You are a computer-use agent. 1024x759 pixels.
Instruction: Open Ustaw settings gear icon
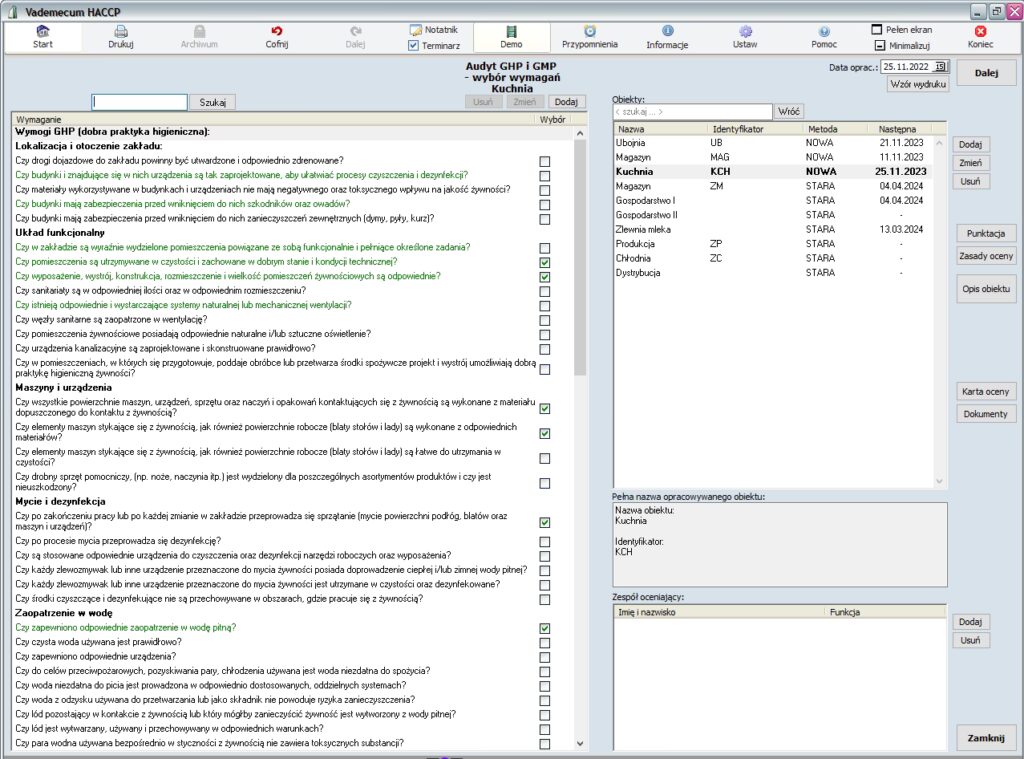coord(745,31)
